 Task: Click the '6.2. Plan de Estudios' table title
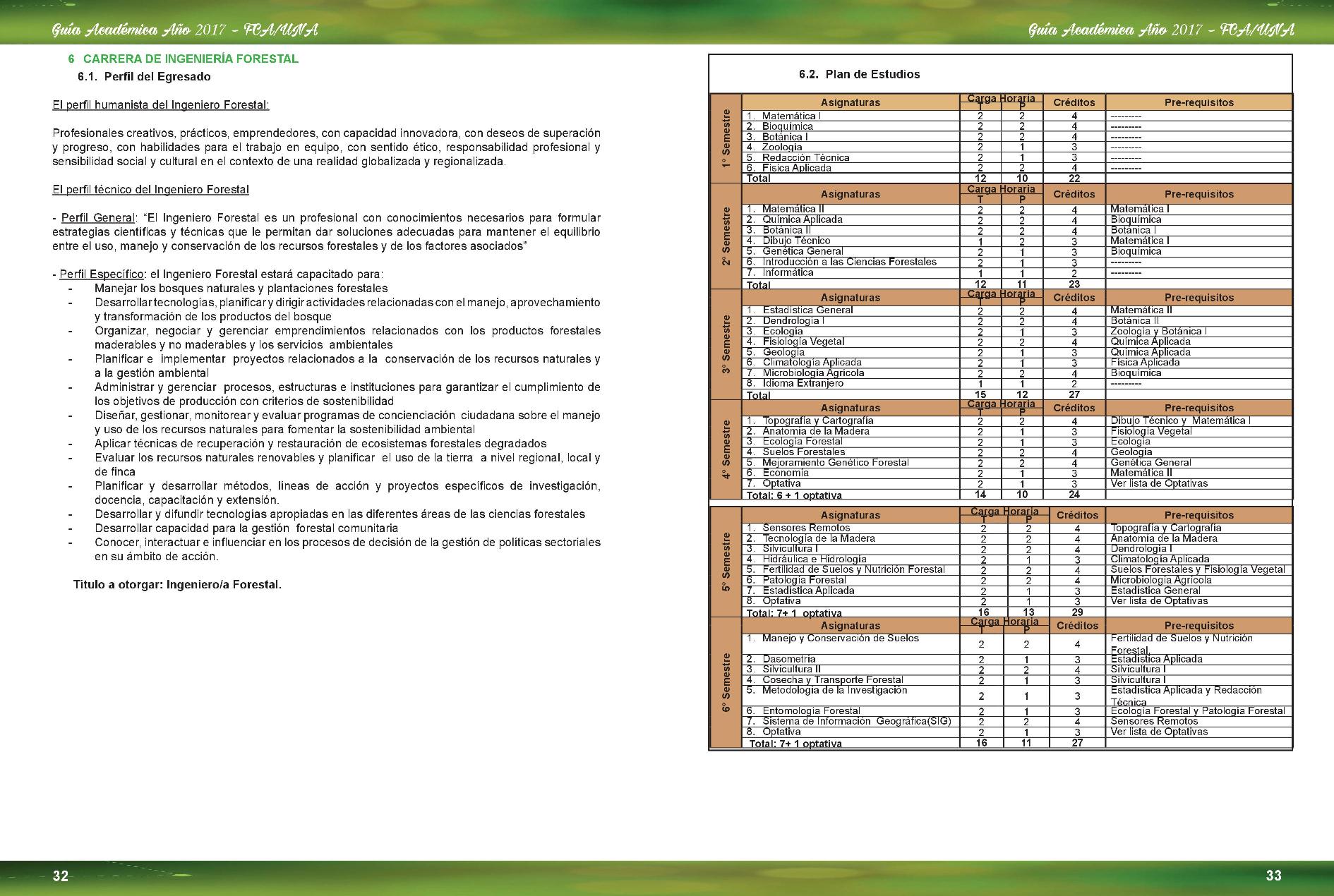click(859, 74)
